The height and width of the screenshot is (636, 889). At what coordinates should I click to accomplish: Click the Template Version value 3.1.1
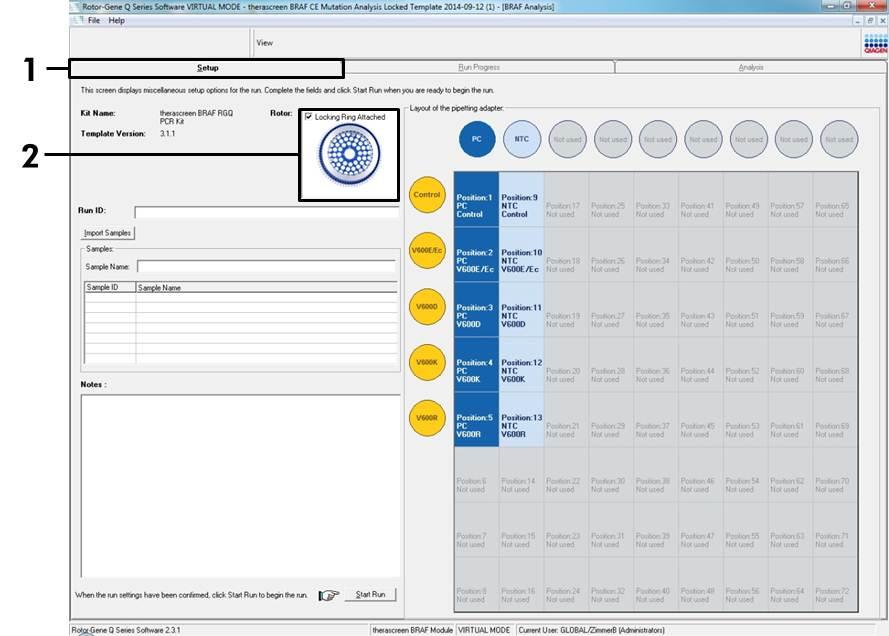[x=167, y=134]
